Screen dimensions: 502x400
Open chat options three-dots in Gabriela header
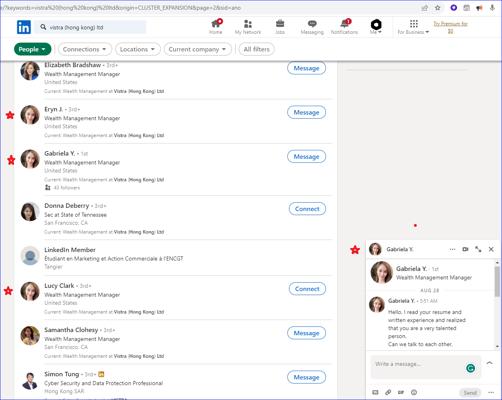click(452, 249)
